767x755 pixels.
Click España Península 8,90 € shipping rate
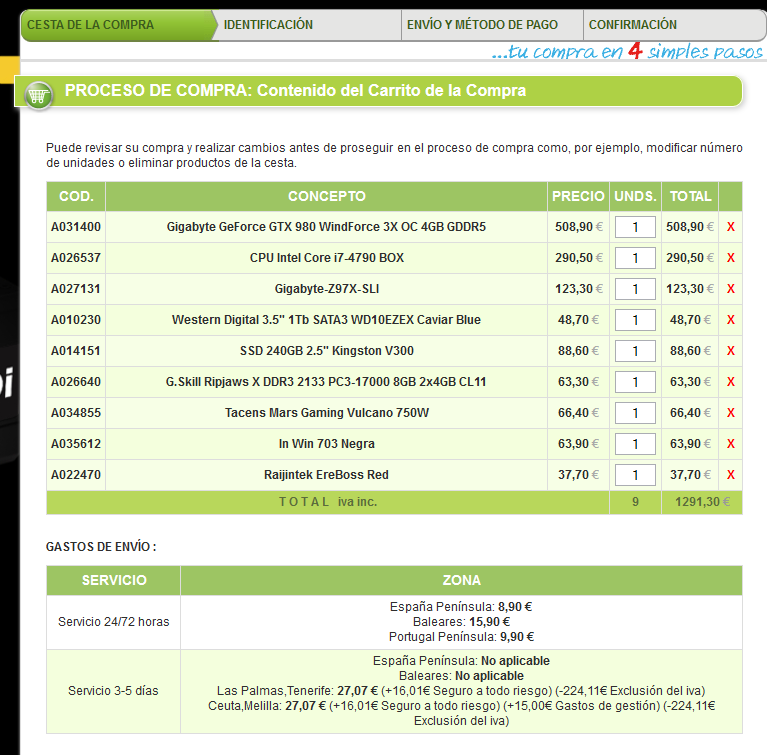point(461,607)
